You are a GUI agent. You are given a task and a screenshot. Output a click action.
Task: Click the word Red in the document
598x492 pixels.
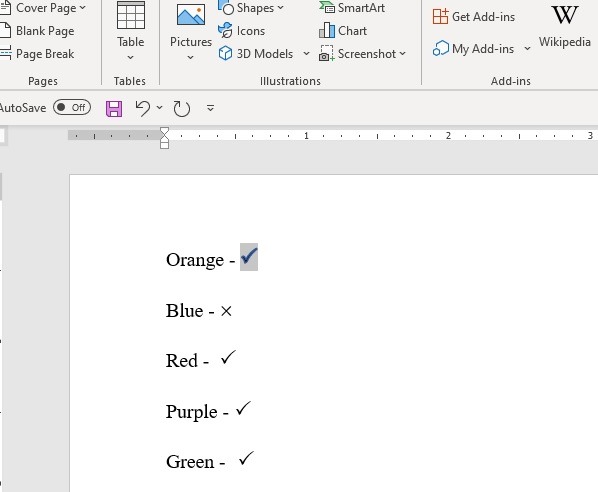pyautogui.click(x=182, y=360)
